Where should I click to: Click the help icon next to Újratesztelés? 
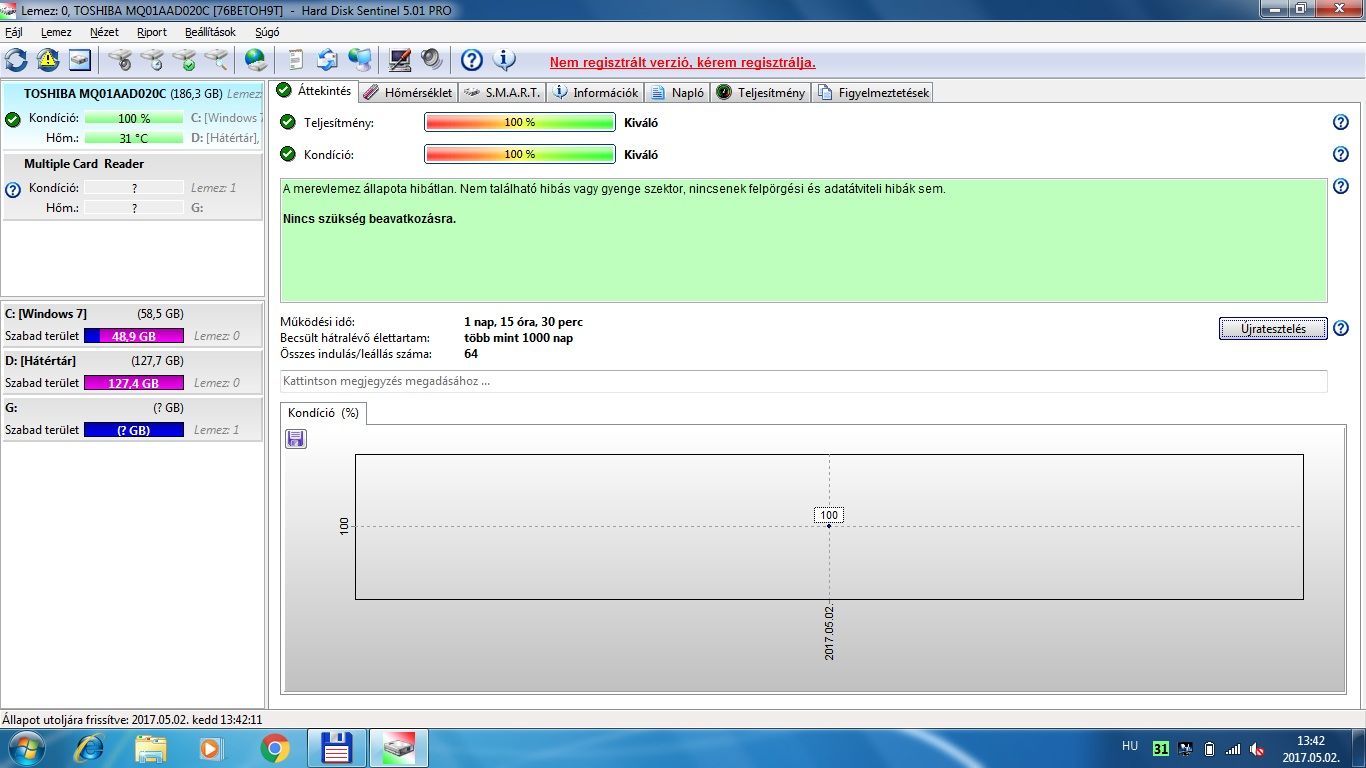point(1341,328)
